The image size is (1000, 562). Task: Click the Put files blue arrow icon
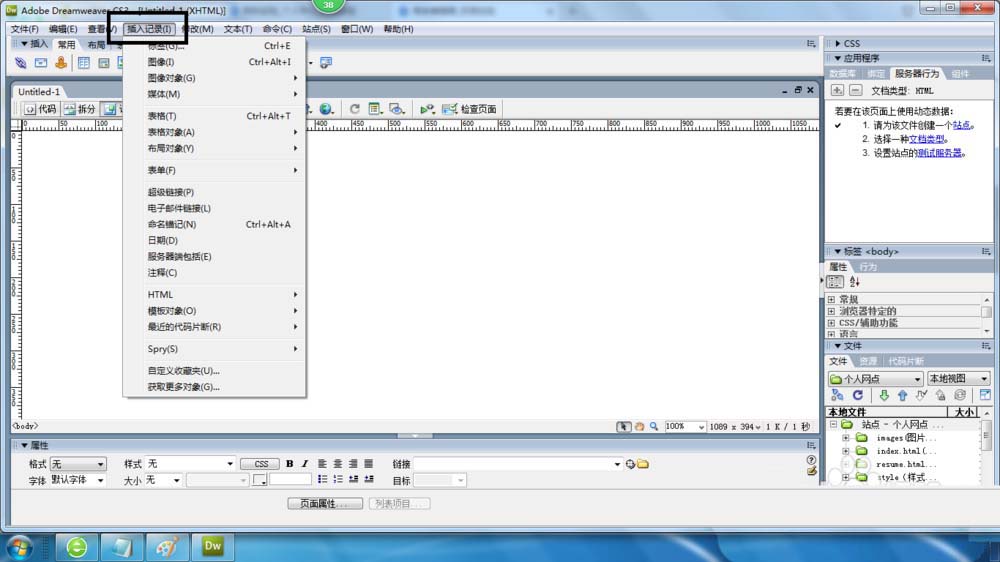pos(902,396)
